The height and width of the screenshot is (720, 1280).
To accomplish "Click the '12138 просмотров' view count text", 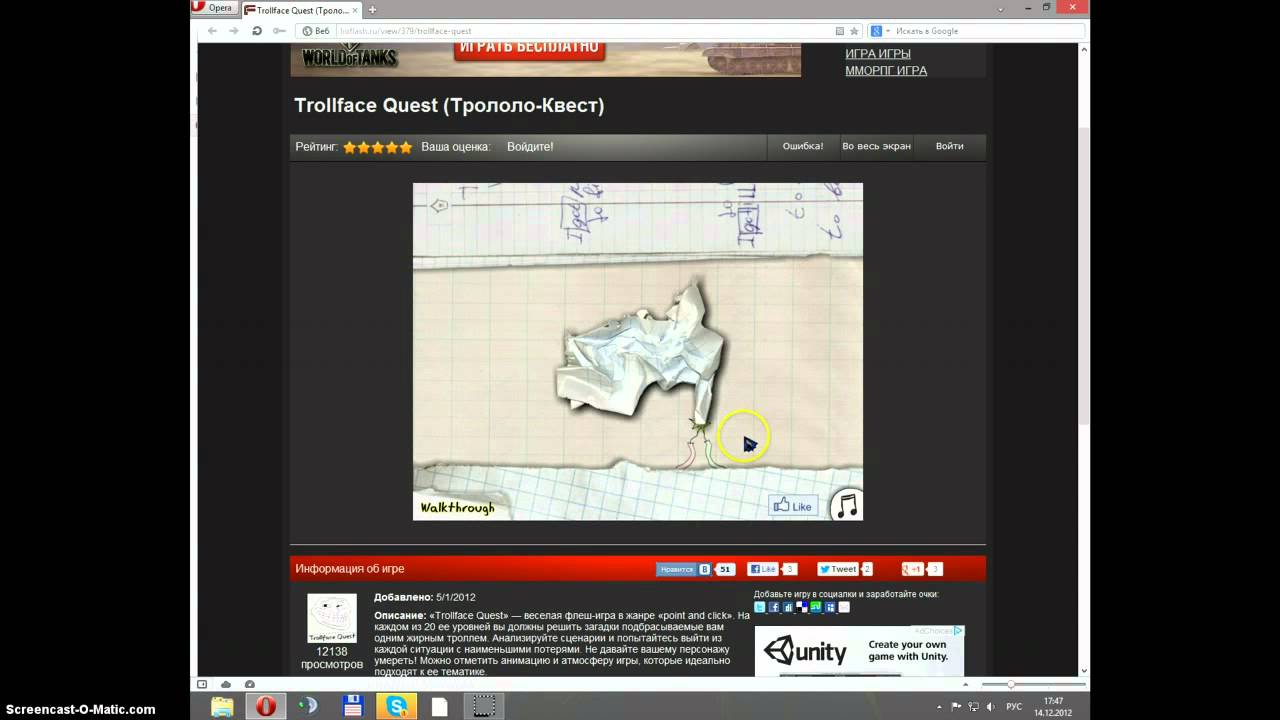I will [332, 658].
